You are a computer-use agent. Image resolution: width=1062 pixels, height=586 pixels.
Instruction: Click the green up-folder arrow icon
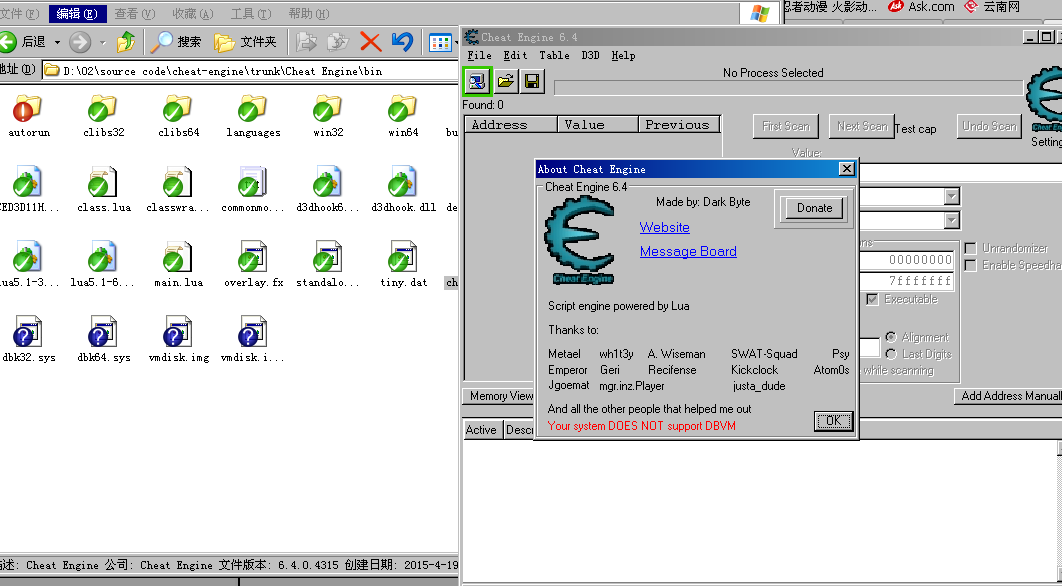point(126,41)
